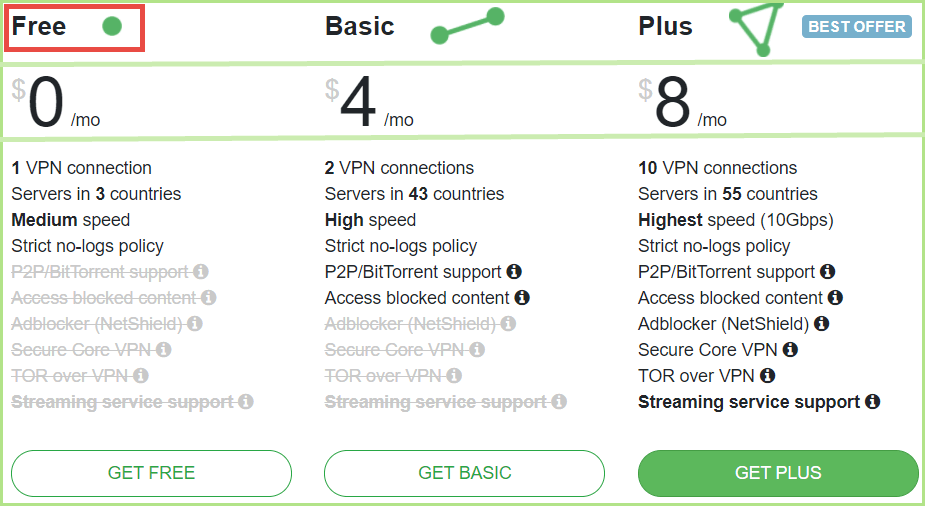Click info icon beside Basic P2P/BitTorrent support
Viewport: 925px width, 506px height.
[x=514, y=272]
